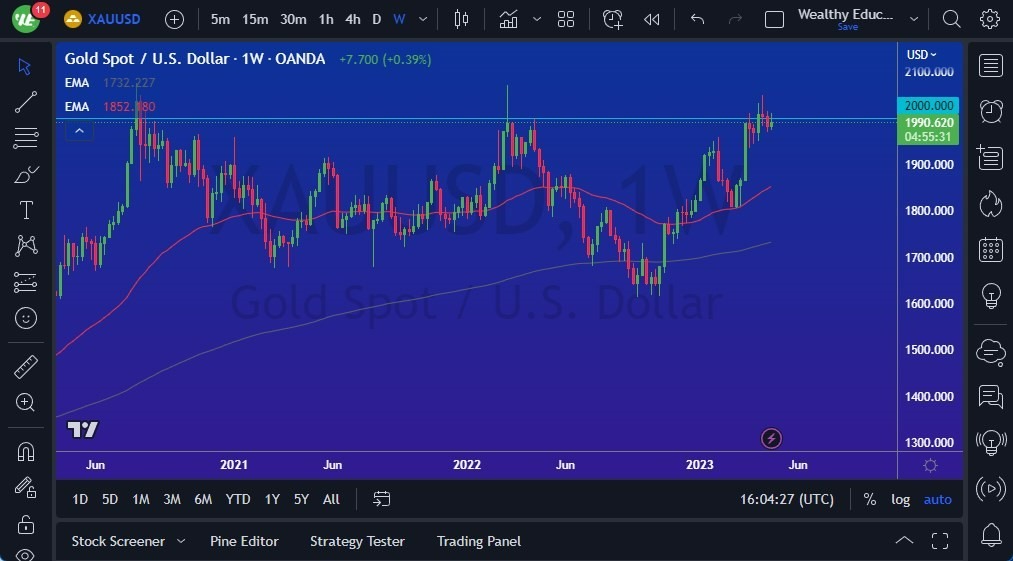Screen dimensions: 1013x561
Task: Set the date range to 3M
Action: [x=172, y=499]
